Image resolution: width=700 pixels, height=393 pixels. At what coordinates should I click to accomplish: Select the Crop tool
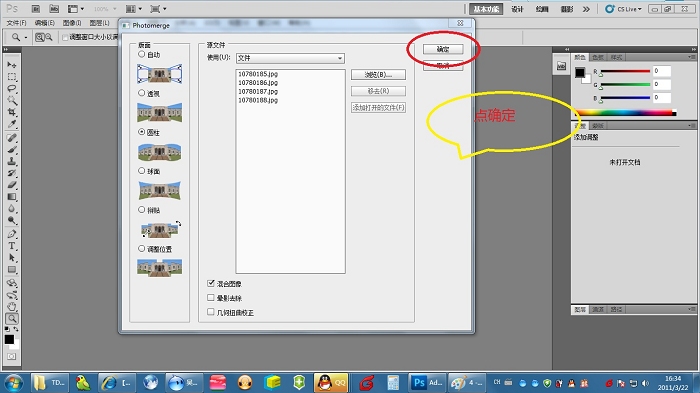click(12, 112)
